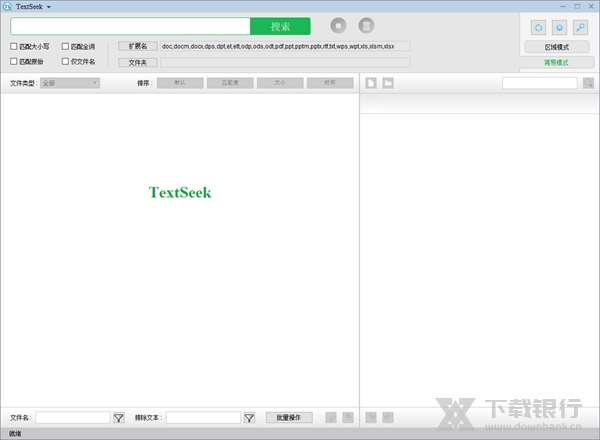Viewport: 600px width, 440px height.
Task: Stop the search with round stop icon
Action: point(338,26)
